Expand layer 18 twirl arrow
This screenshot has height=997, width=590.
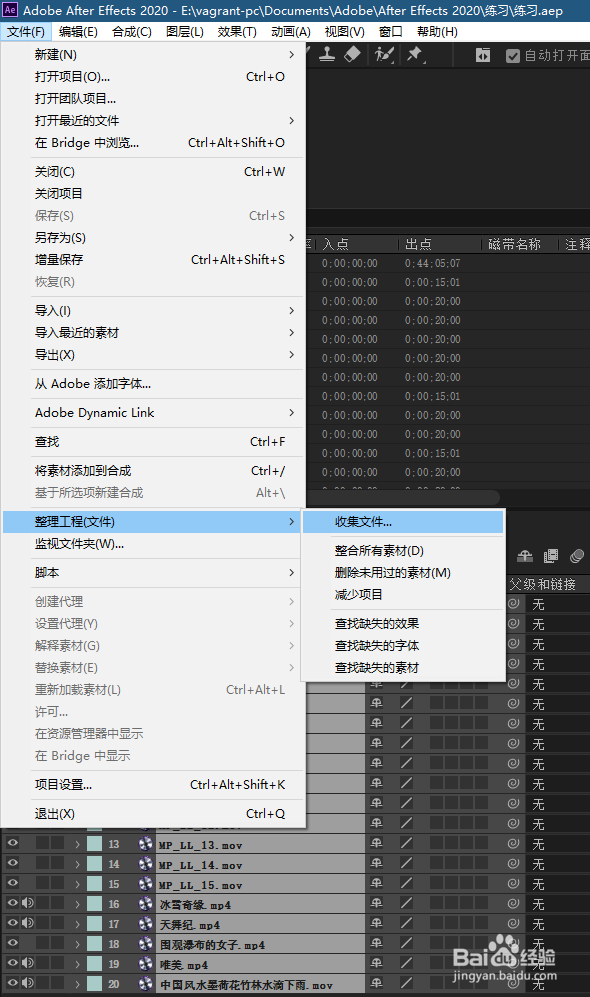tap(78, 944)
